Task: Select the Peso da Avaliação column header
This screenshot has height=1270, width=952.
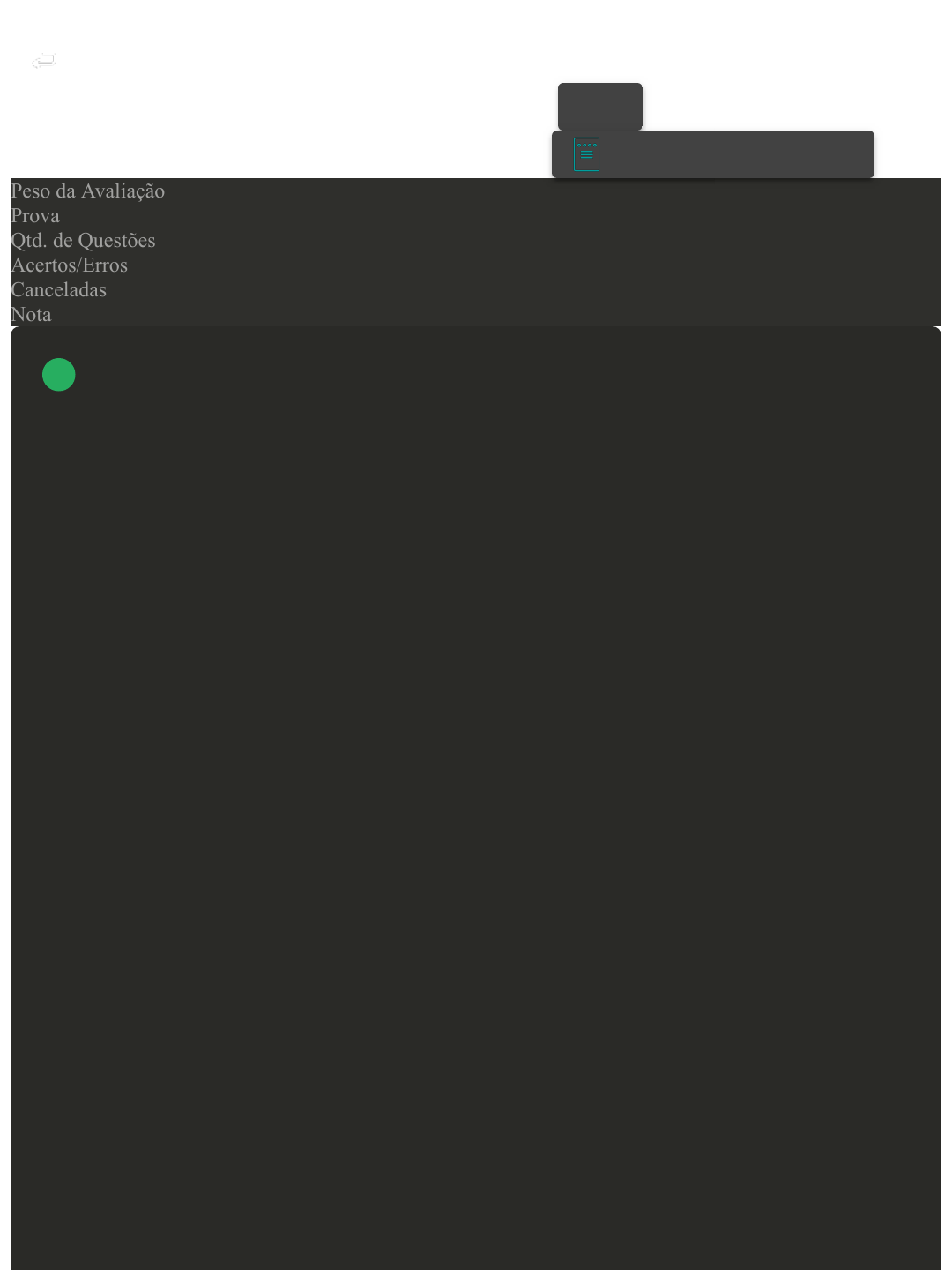Action: tap(87, 190)
